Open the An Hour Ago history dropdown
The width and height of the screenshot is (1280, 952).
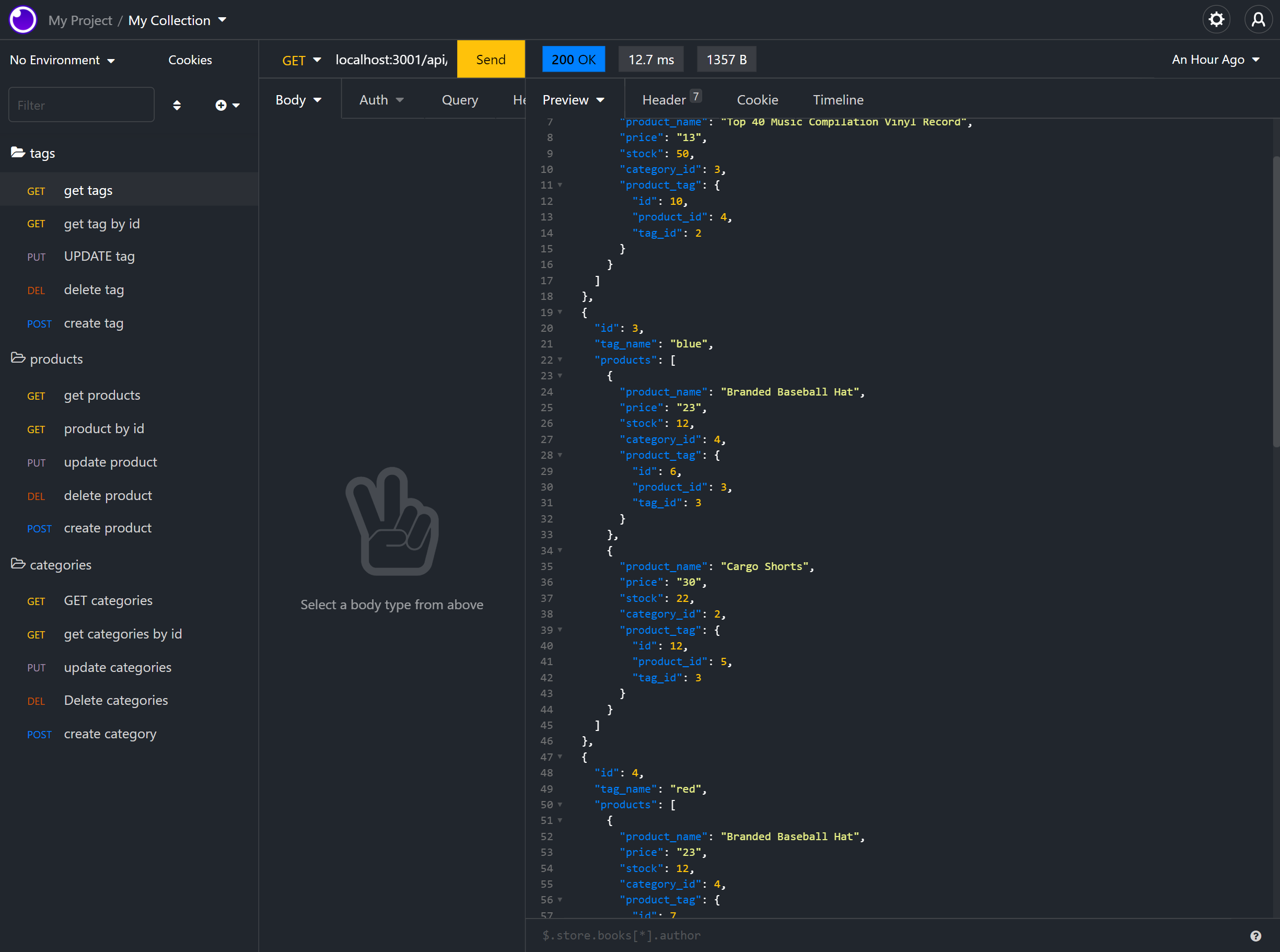click(1214, 60)
